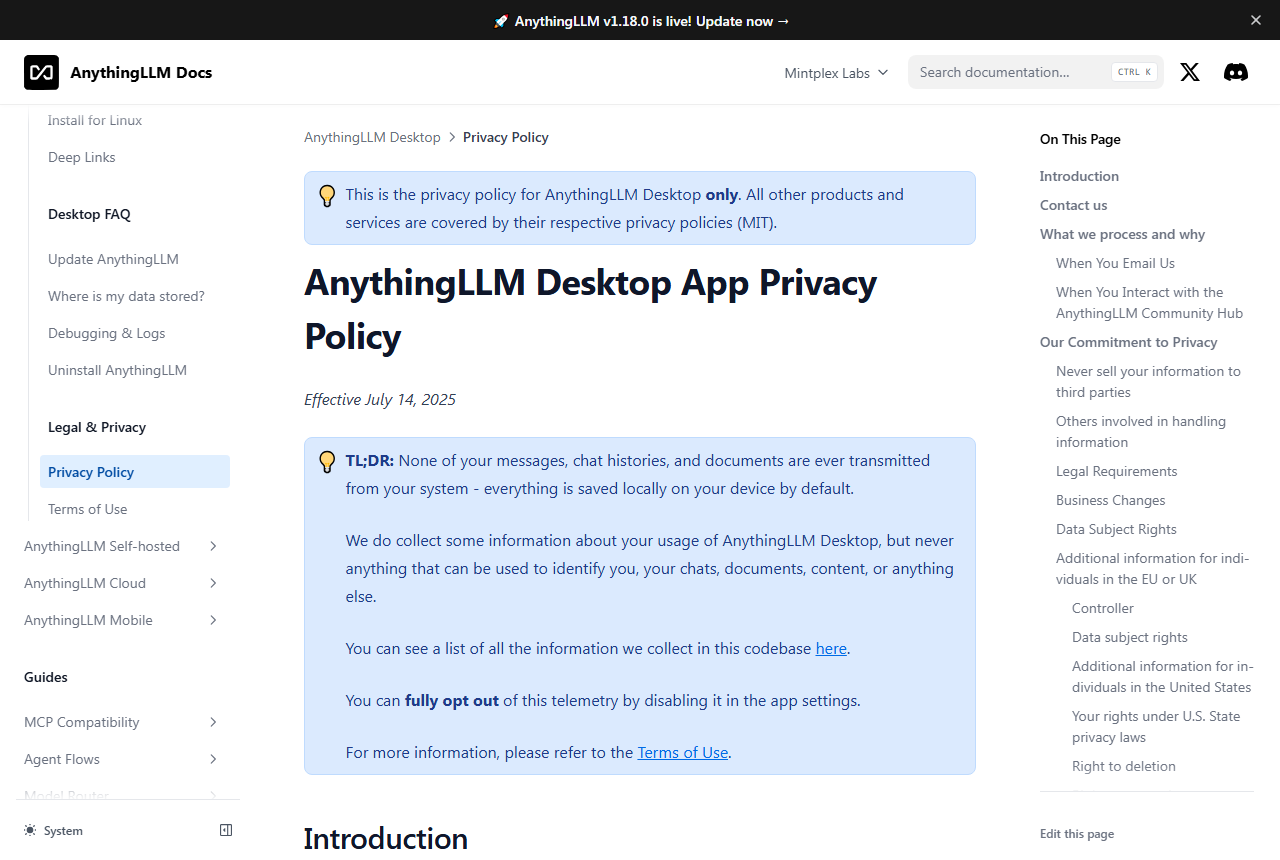Collapse the sidebar using the panel icon
Screen dimensions: 1280x860
click(226, 830)
